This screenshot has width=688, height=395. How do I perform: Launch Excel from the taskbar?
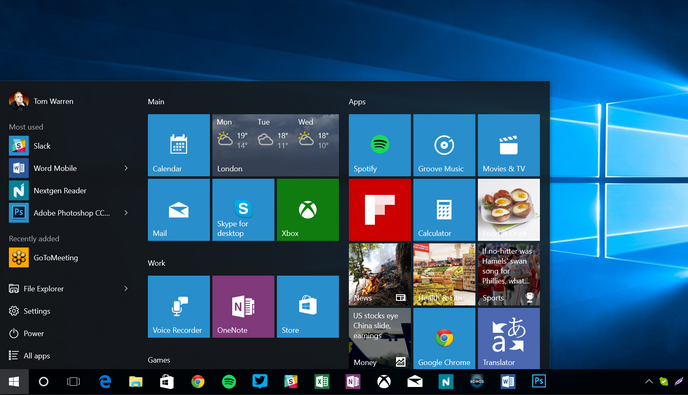322,382
